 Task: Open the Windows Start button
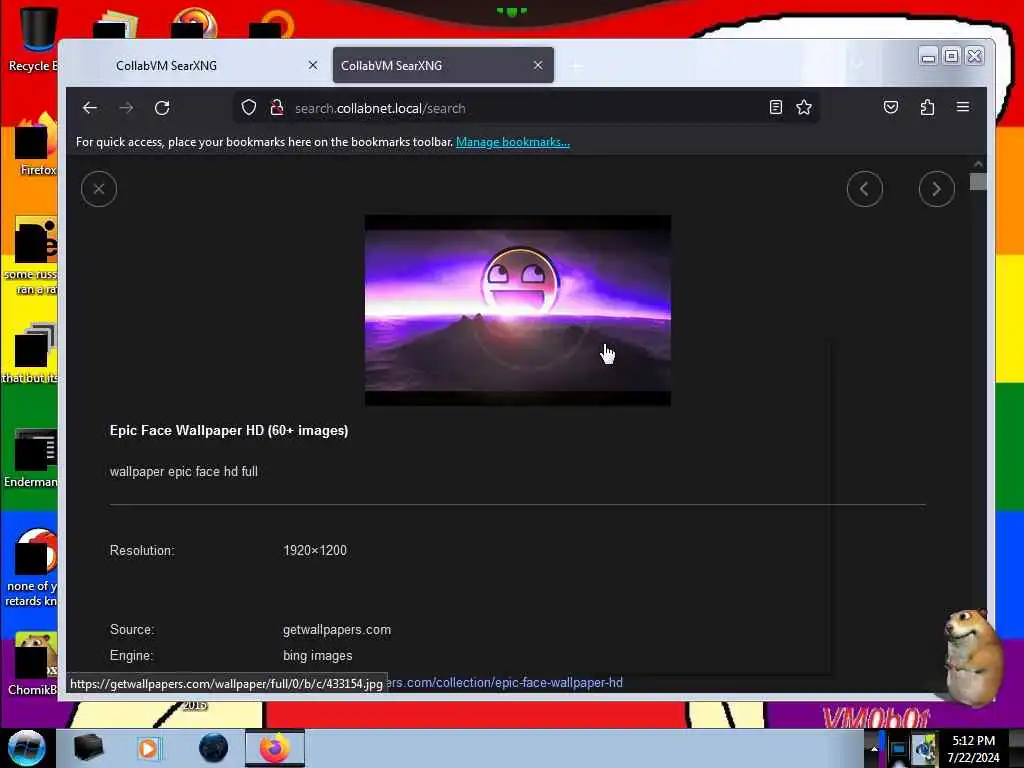(26, 748)
